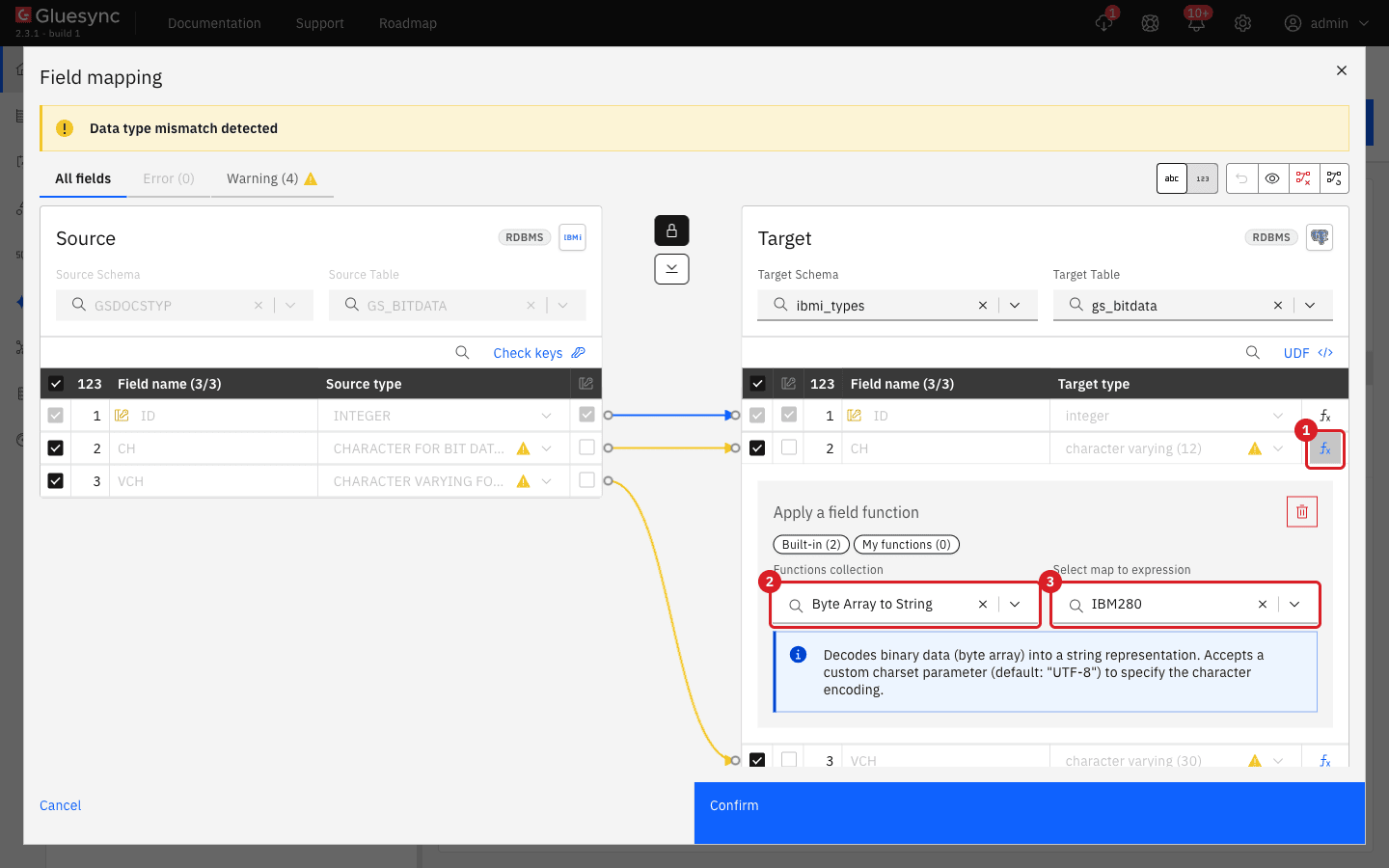
Task: Search source fields with magnifier icon
Action: click(462, 353)
